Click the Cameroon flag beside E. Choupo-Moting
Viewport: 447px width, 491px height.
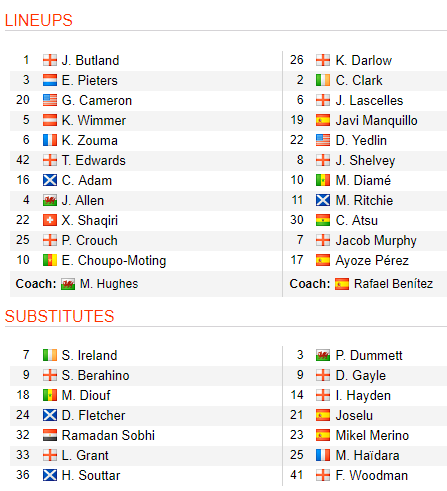50,260
